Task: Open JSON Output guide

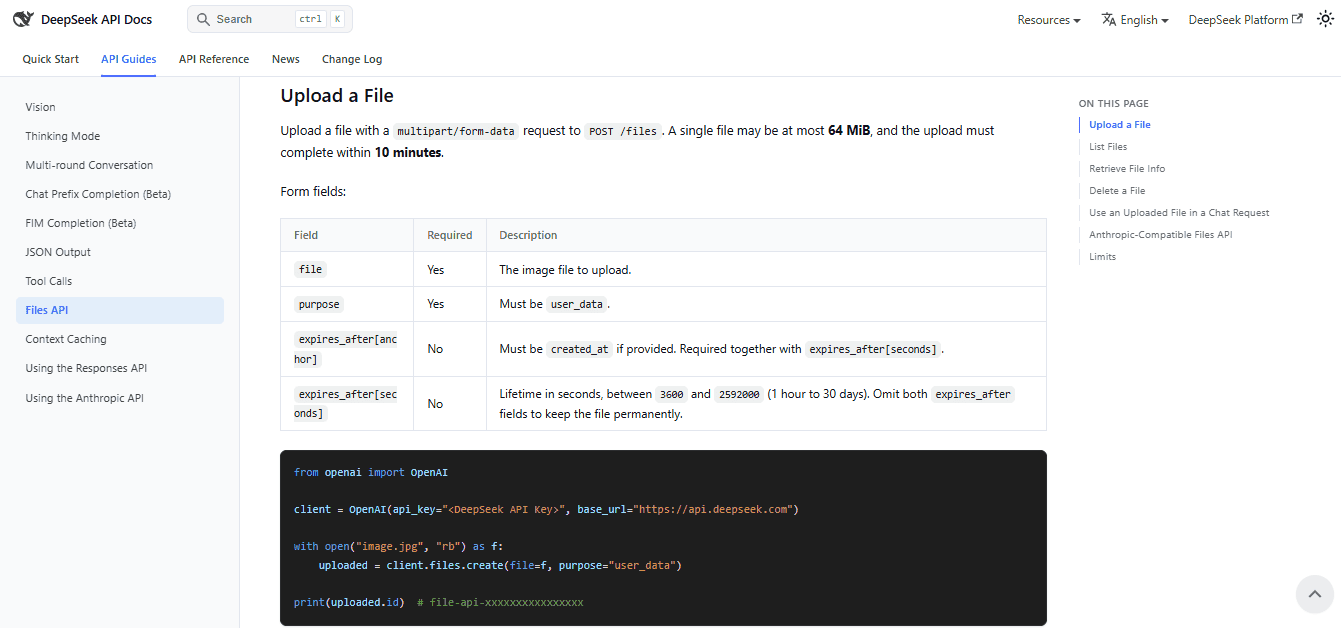Action: coord(120,252)
